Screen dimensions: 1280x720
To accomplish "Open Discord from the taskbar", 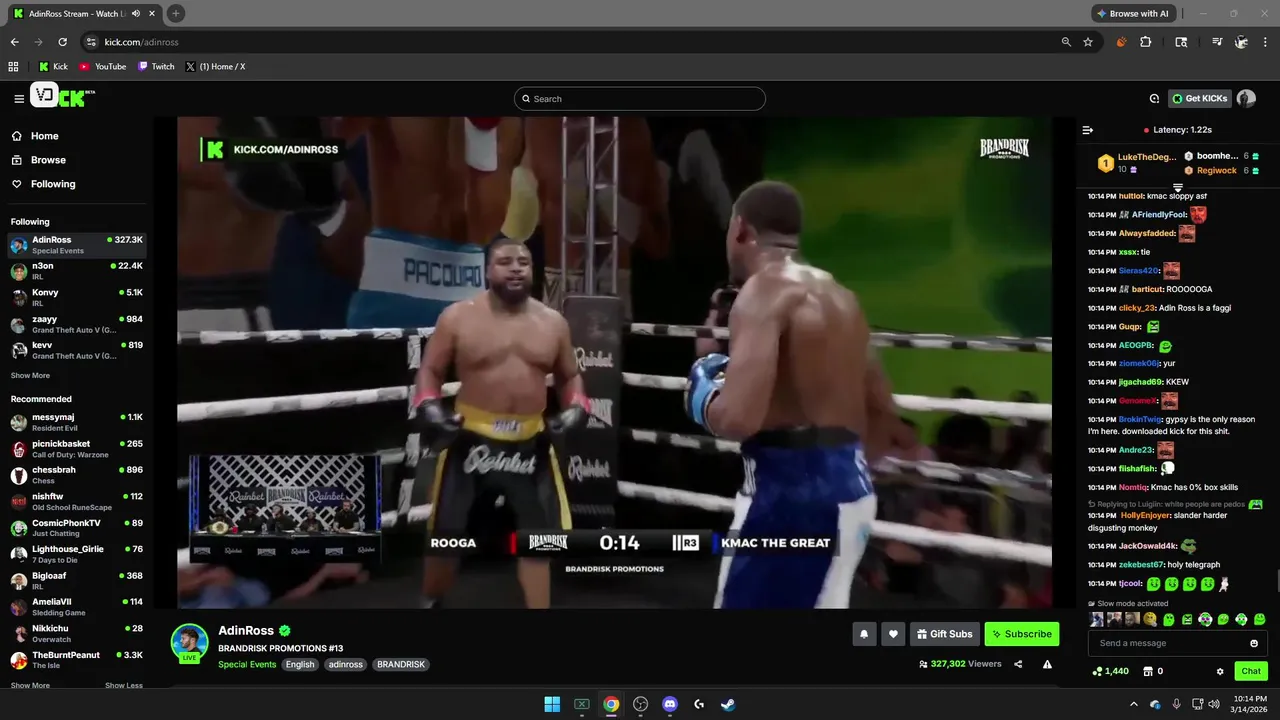I will pyautogui.click(x=669, y=704).
